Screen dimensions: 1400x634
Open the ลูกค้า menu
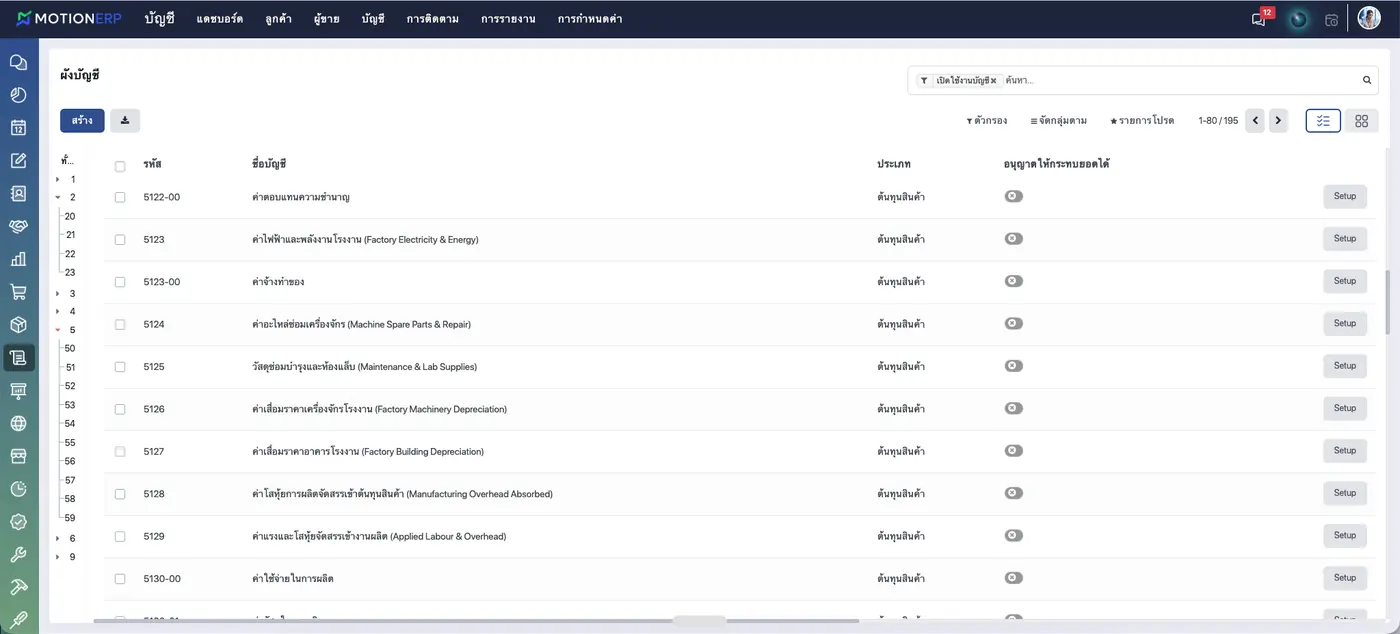(x=279, y=19)
